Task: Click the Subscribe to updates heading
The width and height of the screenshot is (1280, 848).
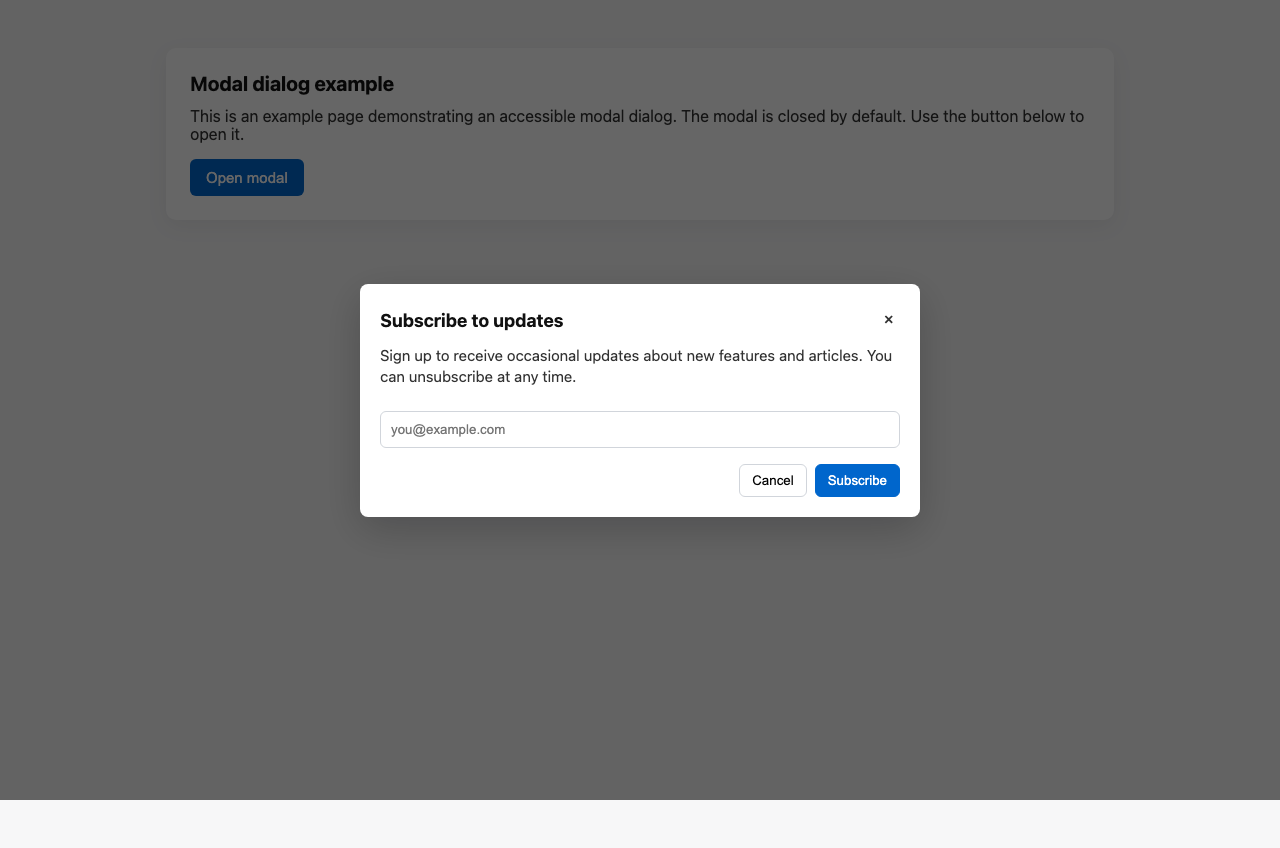Action: pyautogui.click(x=471, y=321)
